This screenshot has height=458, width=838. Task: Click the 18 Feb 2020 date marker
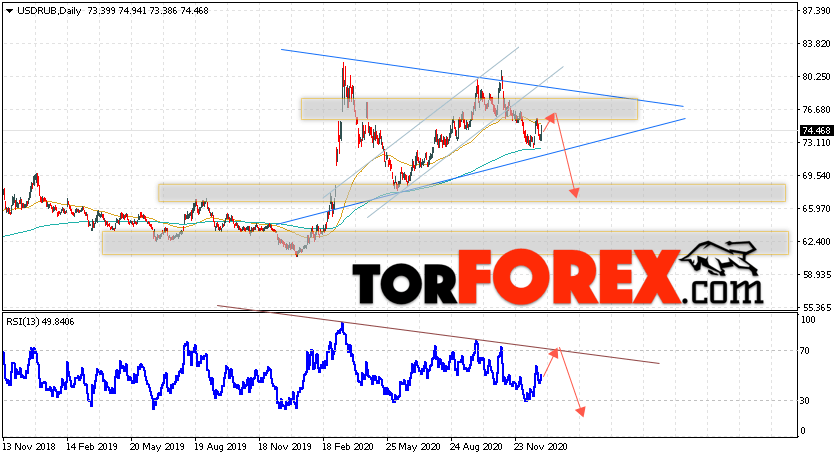(x=347, y=446)
